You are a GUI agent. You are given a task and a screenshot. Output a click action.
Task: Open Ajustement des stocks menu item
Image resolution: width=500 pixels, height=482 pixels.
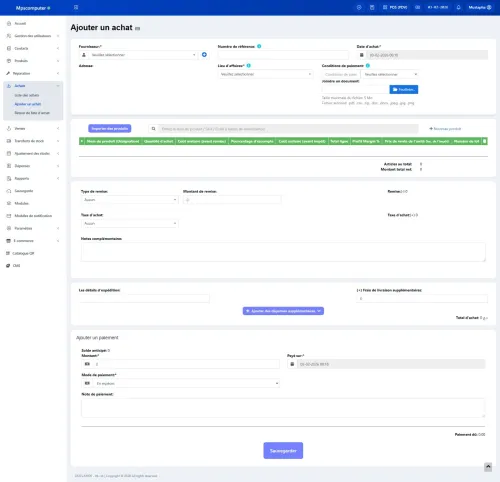(32, 153)
